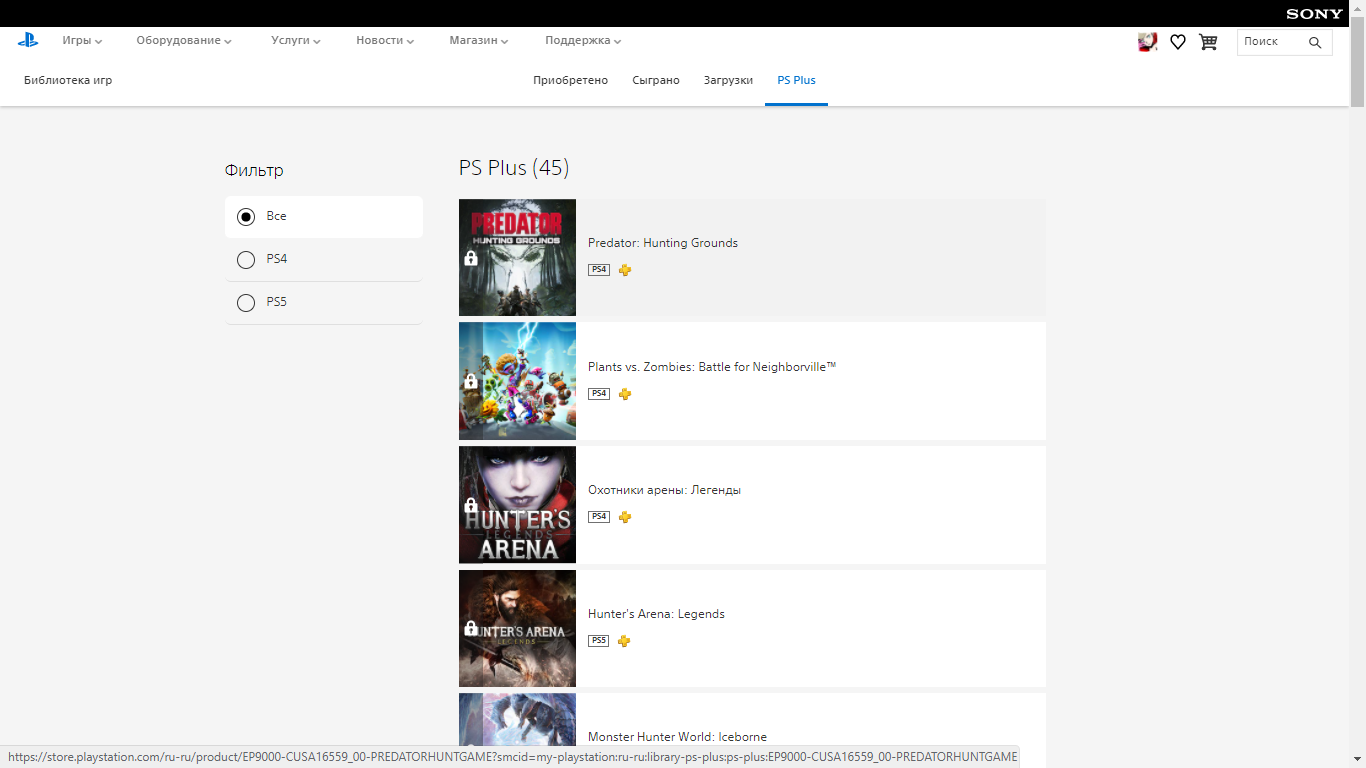Screen dimensions: 1366x768
Task: Expand the Поддержка menu
Action: (x=583, y=41)
